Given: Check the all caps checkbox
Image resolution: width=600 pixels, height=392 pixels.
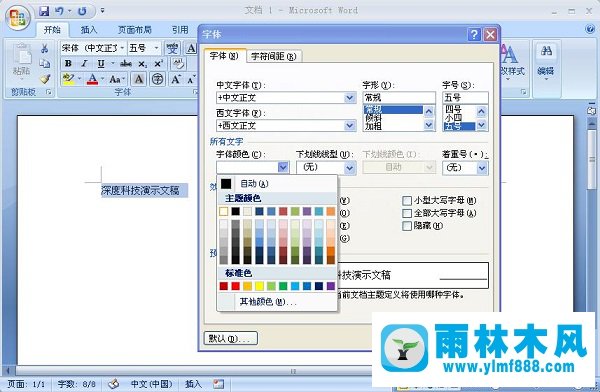Looking at the screenshot, I should pos(407,213).
